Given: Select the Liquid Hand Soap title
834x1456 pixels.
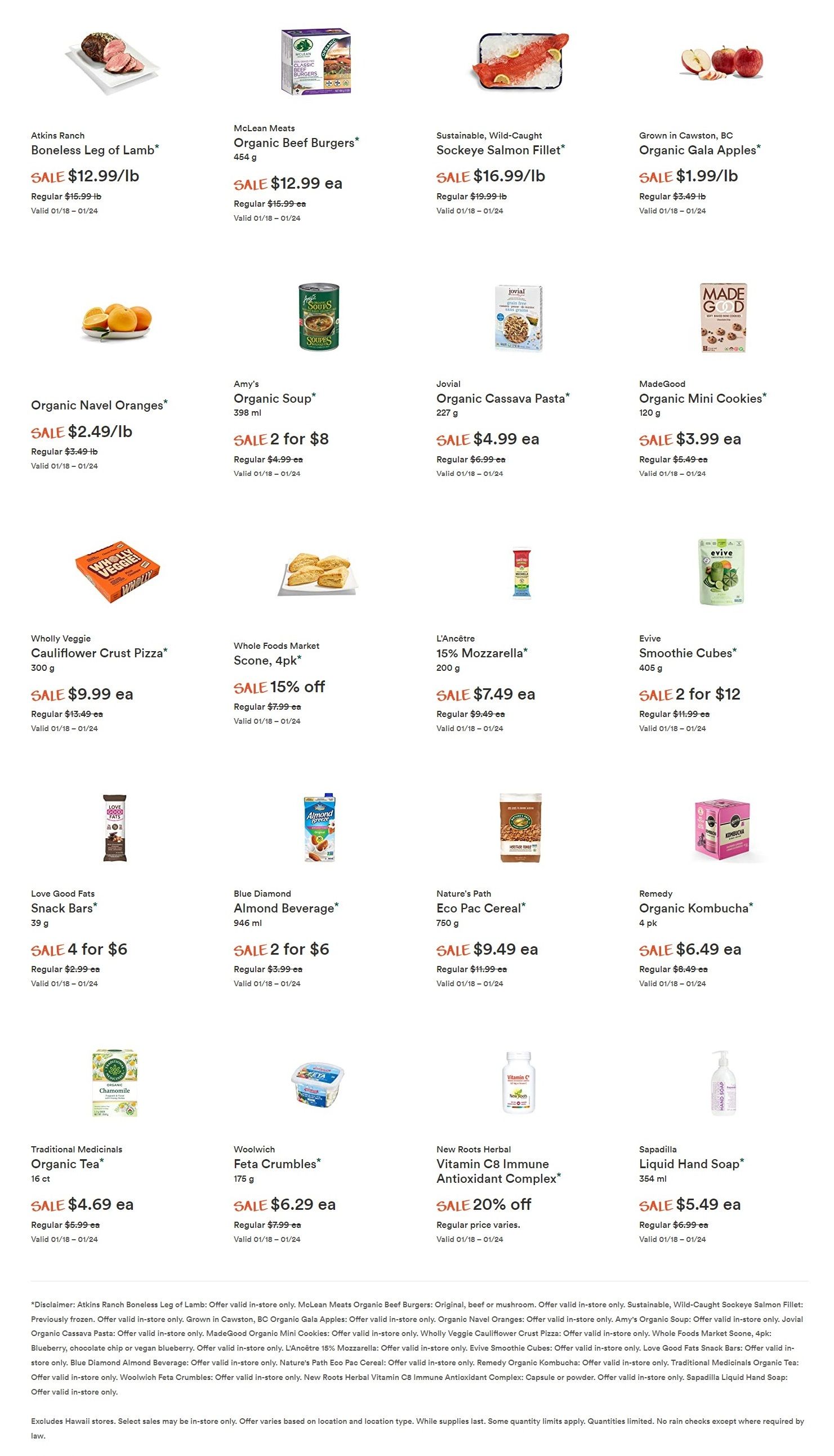Looking at the screenshot, I should pos(689,1164).
